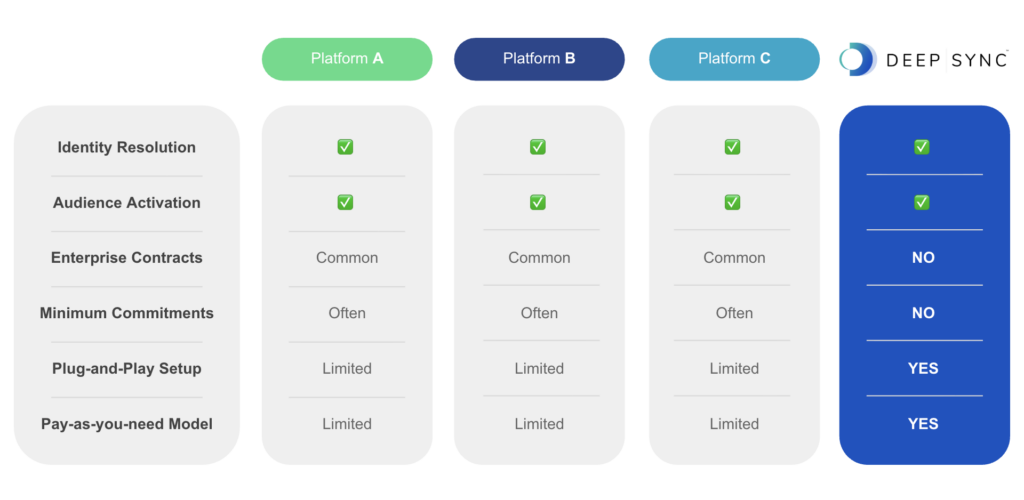Click the Deep Sync logo icon

coord(857,60)
